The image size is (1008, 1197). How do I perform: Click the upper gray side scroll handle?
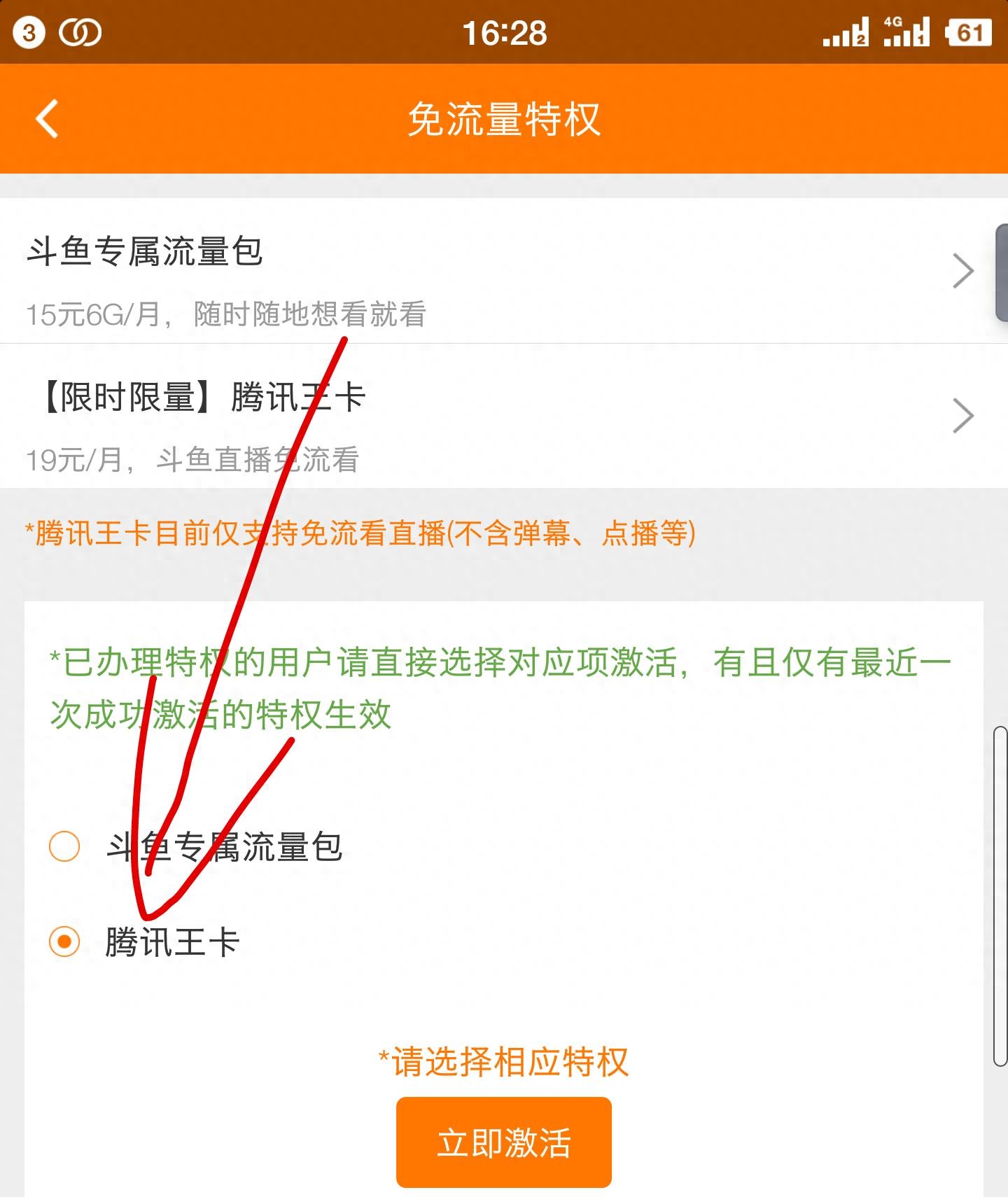pyautogui.click(x=1002, y=272)
